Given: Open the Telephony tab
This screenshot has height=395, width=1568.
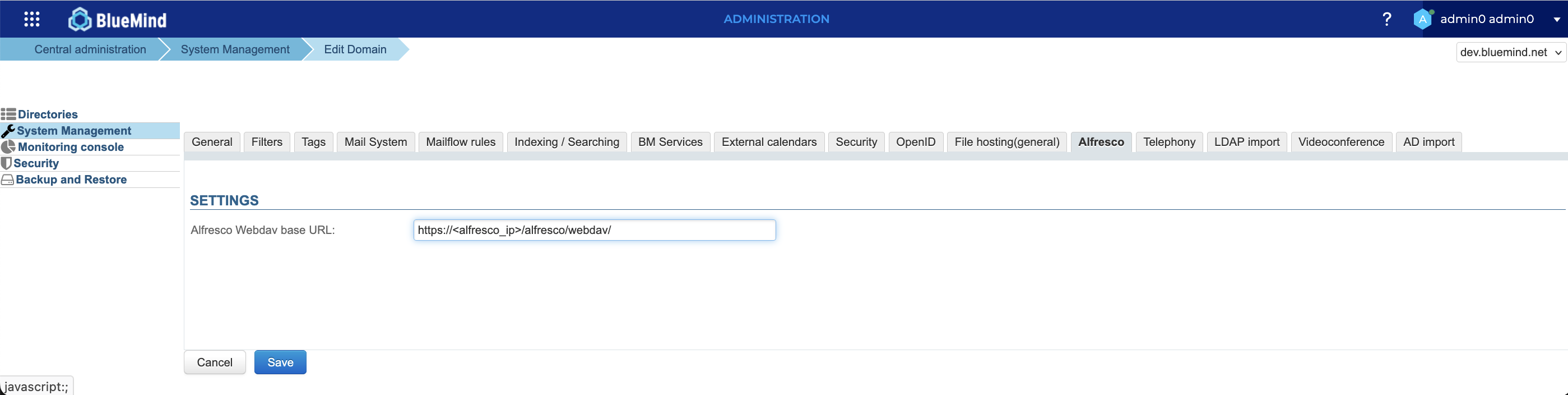Looking at the screenshot, I should (x=1168, y=142).
